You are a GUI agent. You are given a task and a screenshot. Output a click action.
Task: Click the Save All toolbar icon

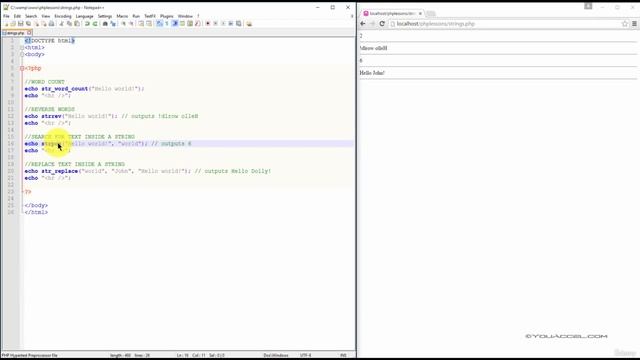point(28,24)
